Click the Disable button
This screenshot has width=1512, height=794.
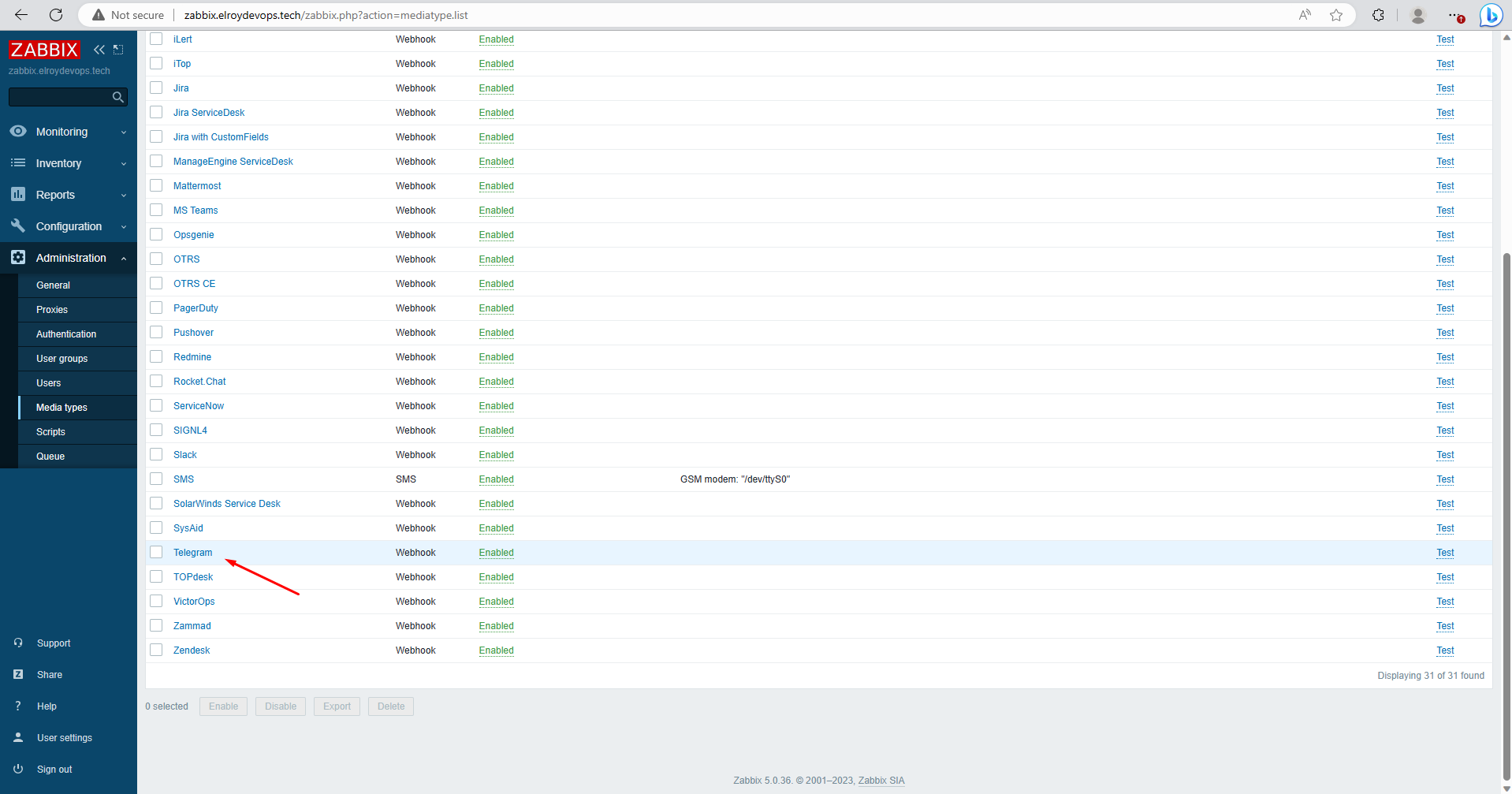click(281, 706)
